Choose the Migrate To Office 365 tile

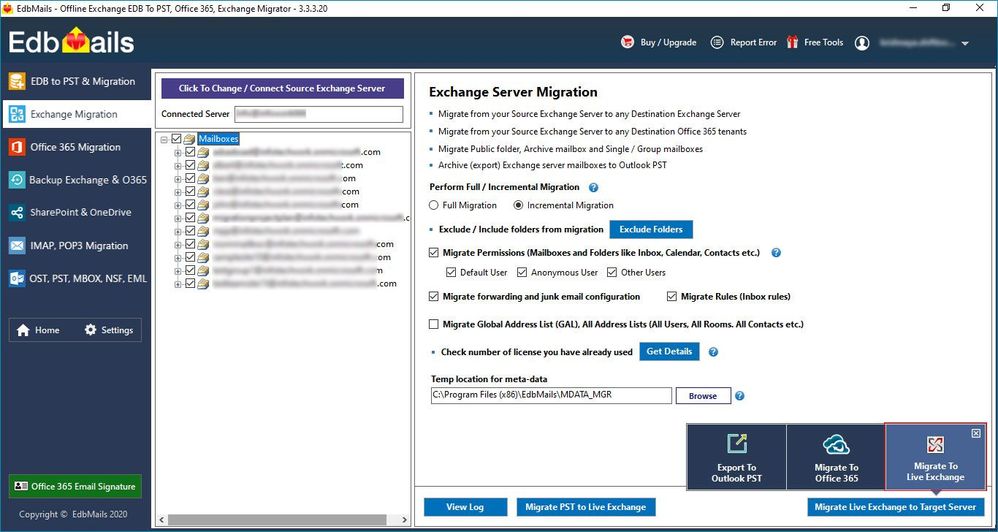[836, 457]
